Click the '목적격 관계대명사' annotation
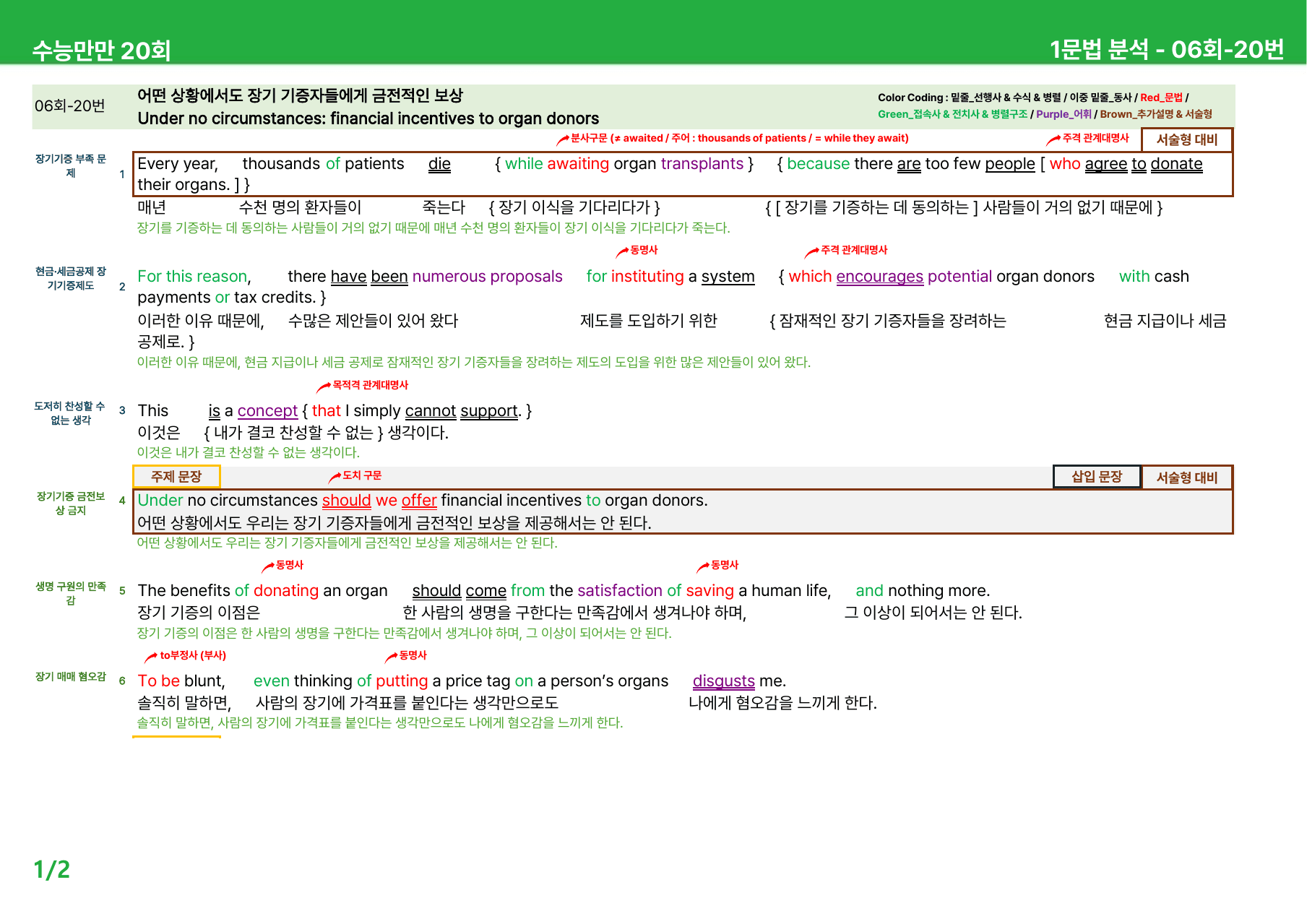1307x924 pixels. tap(363, 385)
